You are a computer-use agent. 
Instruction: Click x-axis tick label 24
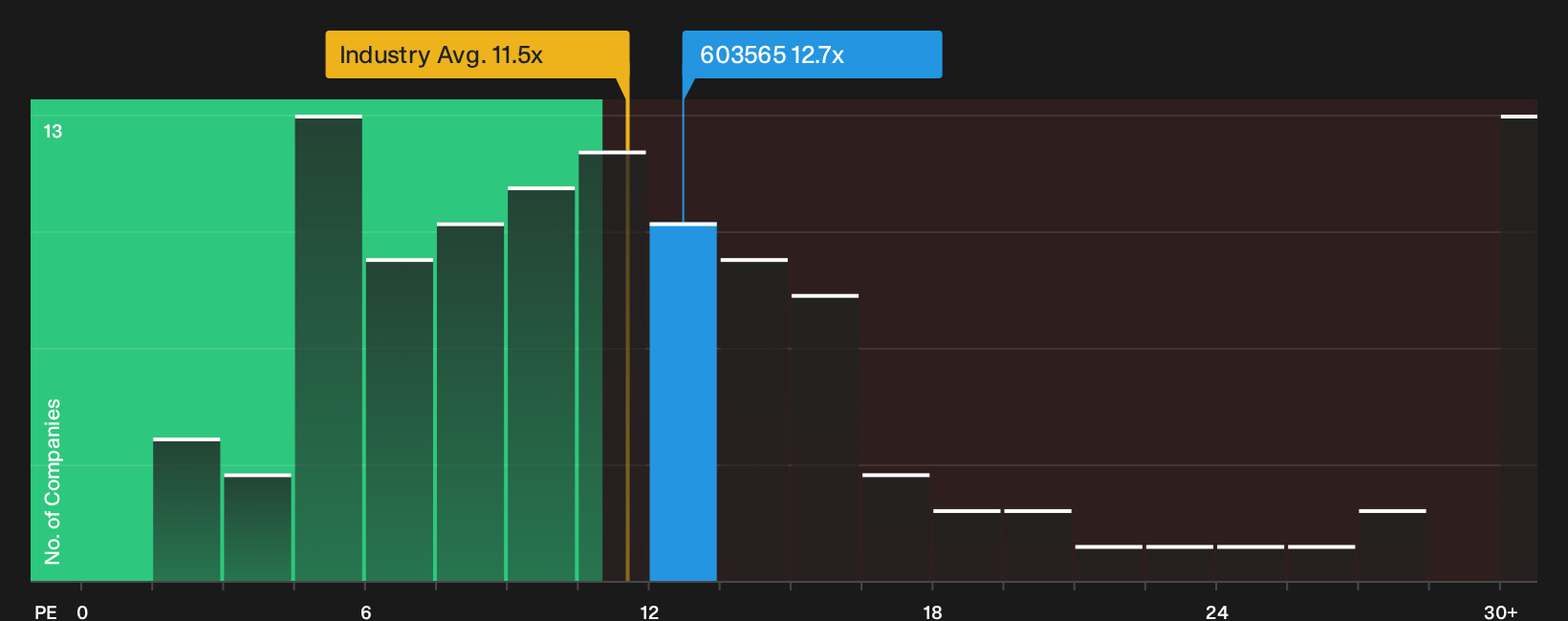[x=1216, y=612]
